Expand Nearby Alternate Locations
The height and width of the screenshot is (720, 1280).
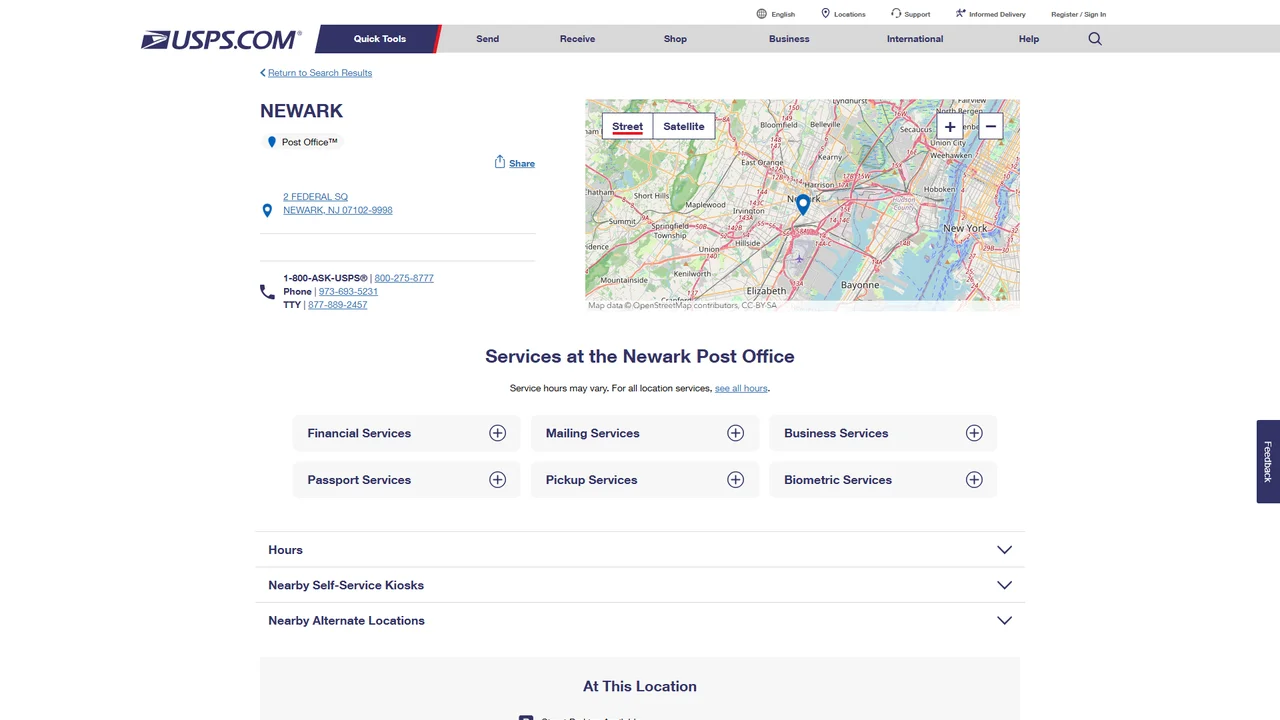click(x=640, y=621)
